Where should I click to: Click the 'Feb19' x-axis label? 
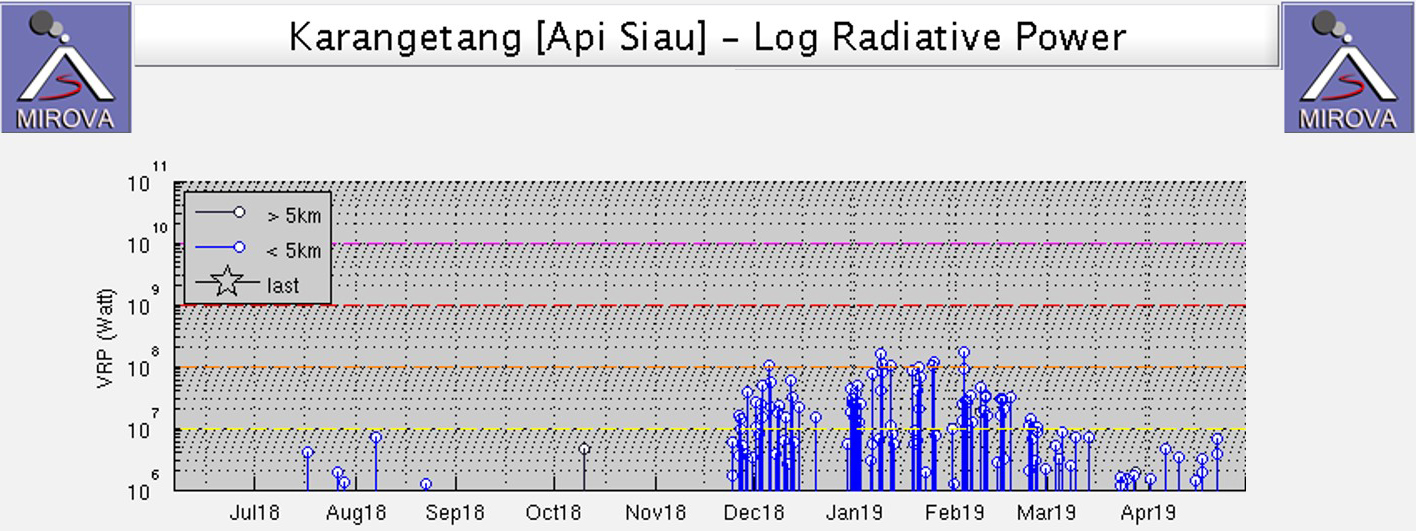click(x=955, y=513)
